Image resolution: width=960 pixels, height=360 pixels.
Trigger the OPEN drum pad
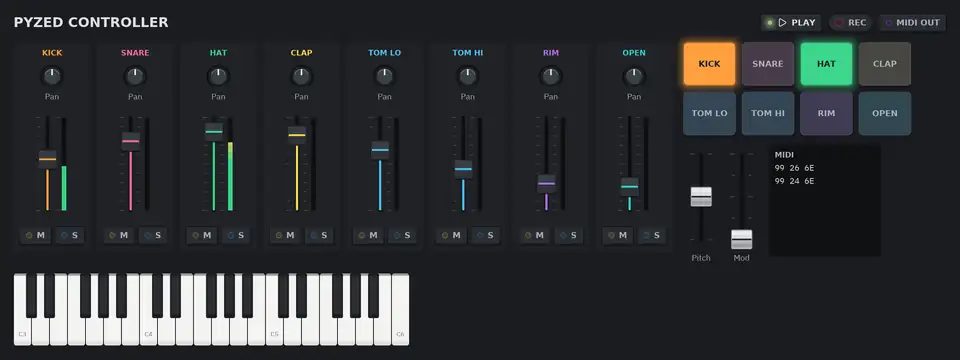885,113
